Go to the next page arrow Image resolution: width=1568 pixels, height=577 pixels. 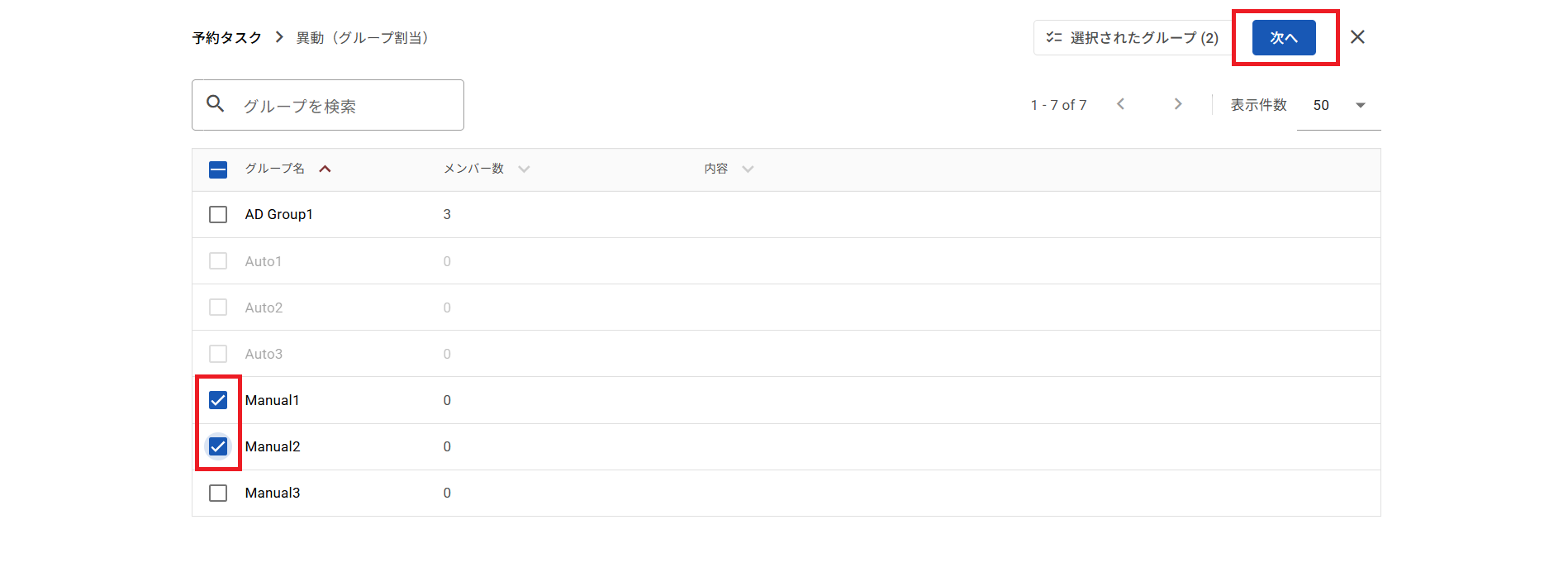pyautogui.click(x=1178, y=104)
